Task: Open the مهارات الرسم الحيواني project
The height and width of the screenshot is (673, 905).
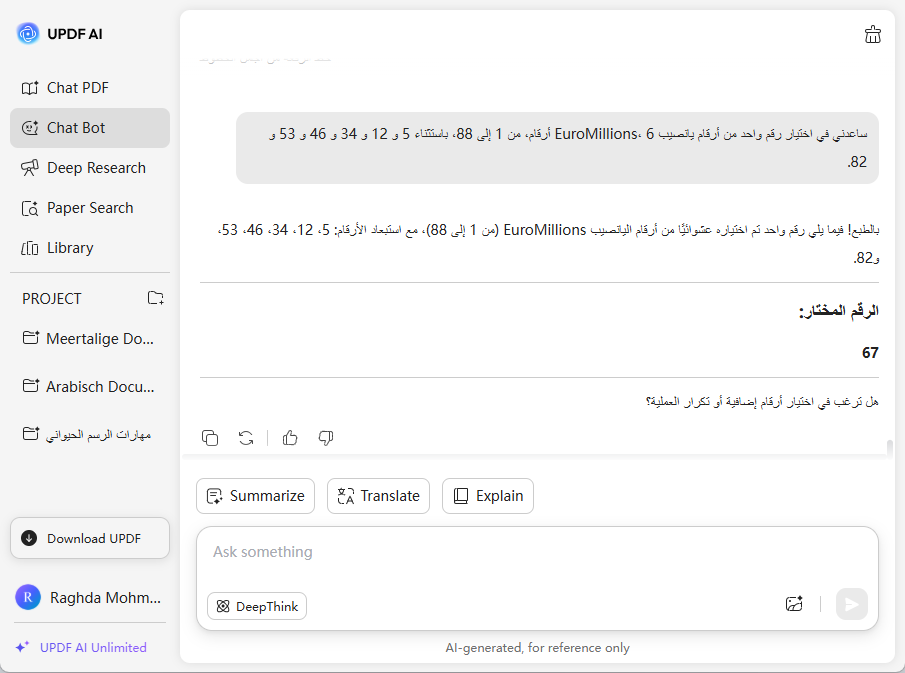Action: tap(89, 434)
